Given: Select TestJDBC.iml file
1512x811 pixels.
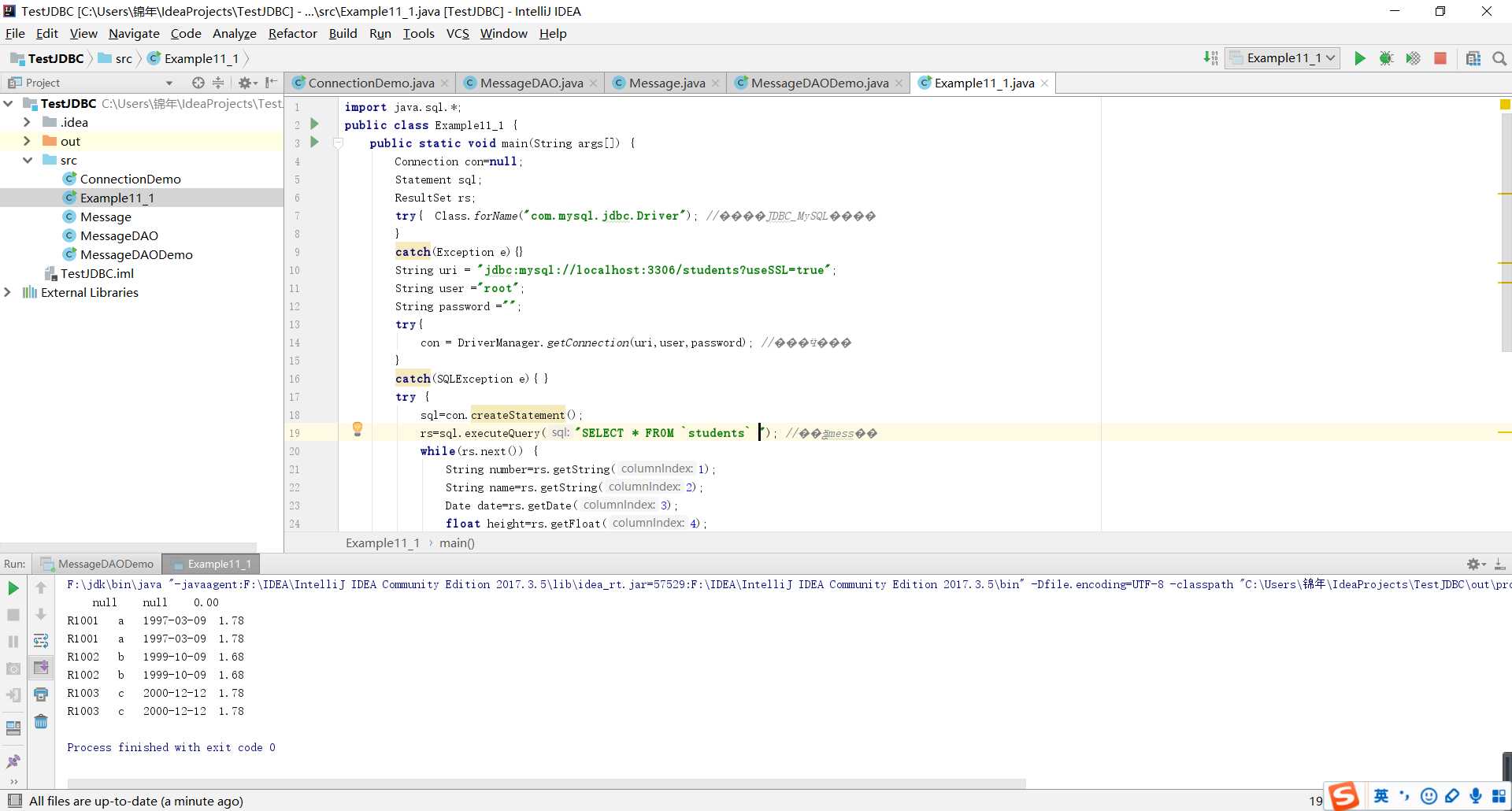Looking at the screenshot, I should [x=97, y=273].
